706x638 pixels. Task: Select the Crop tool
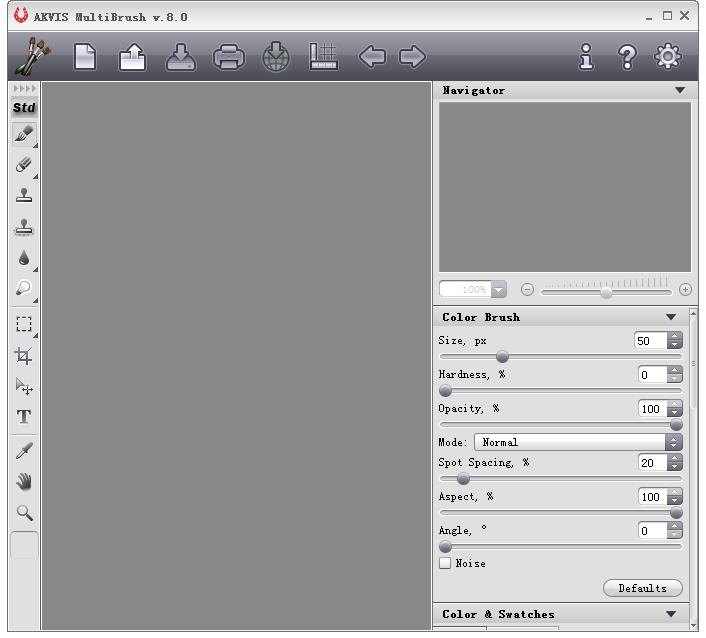(x=24, y=356)
